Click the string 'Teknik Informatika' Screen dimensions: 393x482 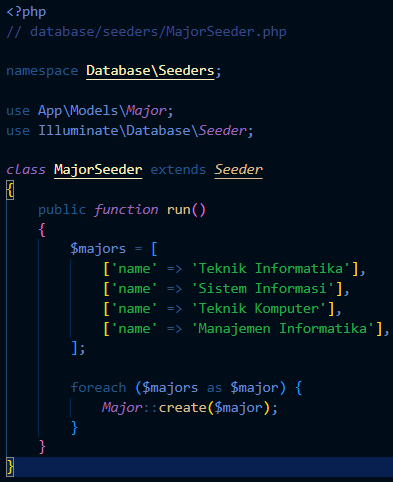click(271, 269)
